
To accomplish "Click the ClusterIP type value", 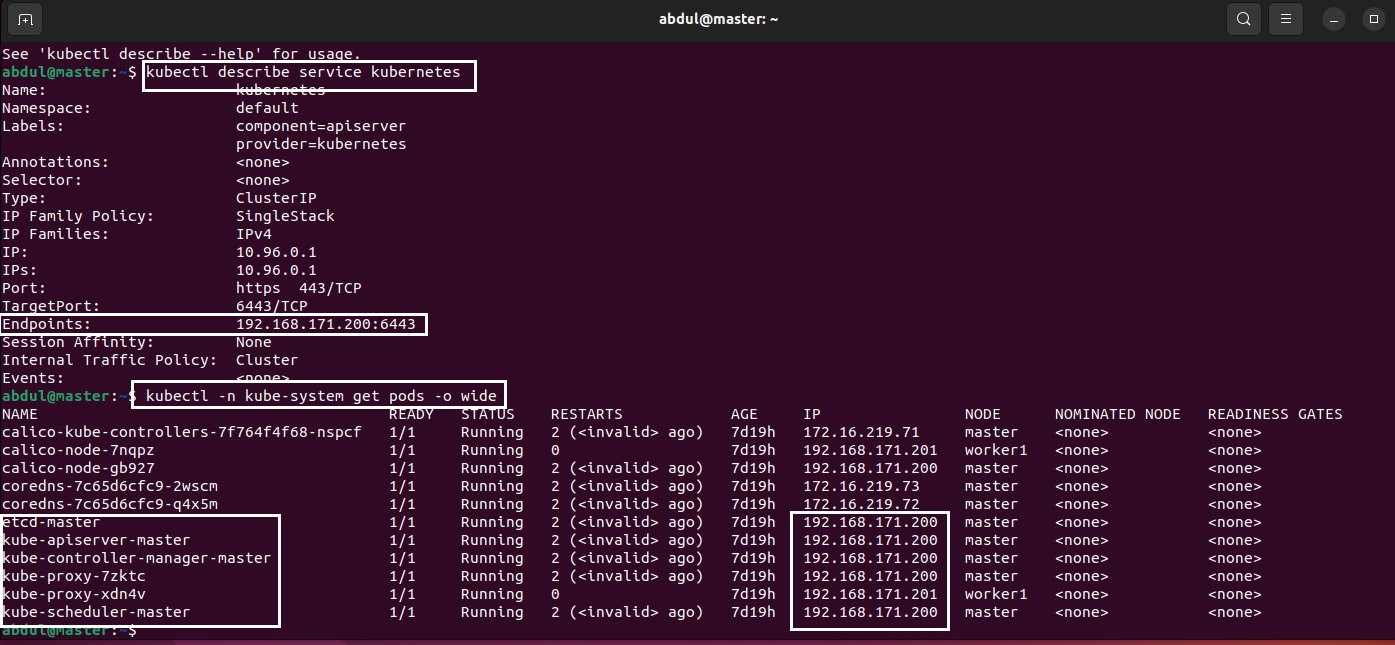I will click(x=276, y=198).
